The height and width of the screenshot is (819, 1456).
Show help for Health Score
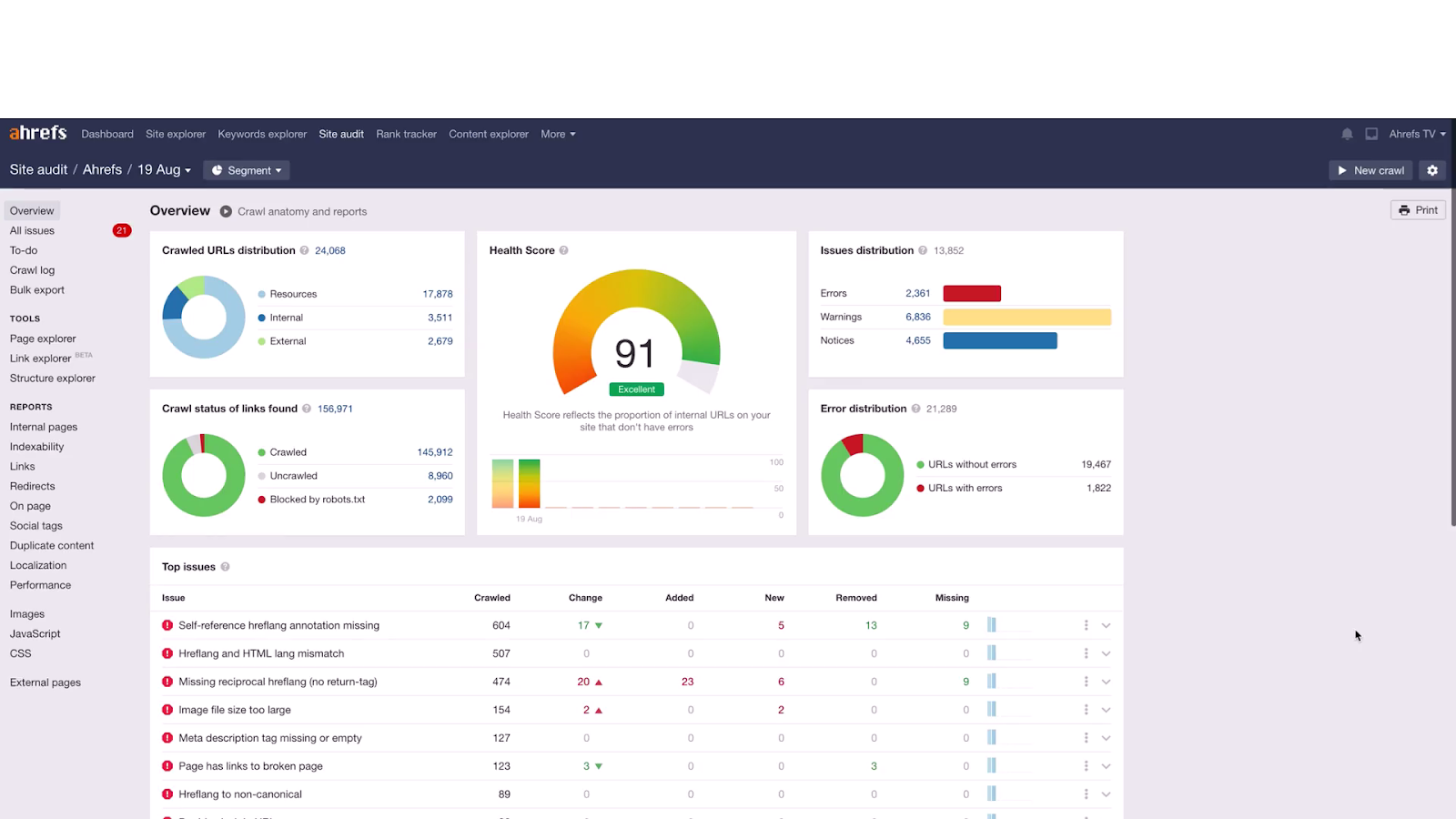[x=564, y=250]
